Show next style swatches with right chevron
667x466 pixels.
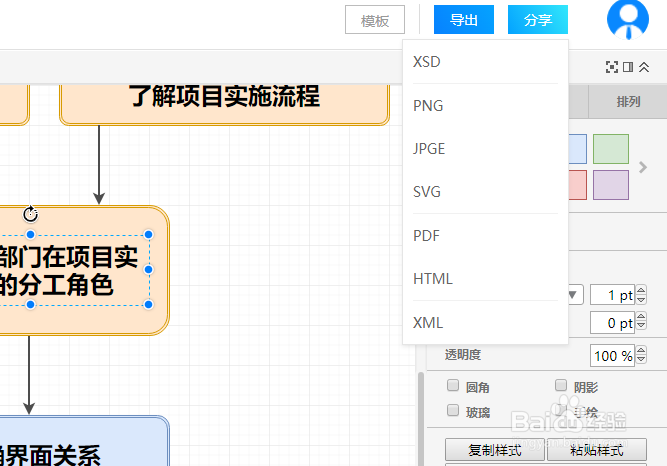(643, 167)
